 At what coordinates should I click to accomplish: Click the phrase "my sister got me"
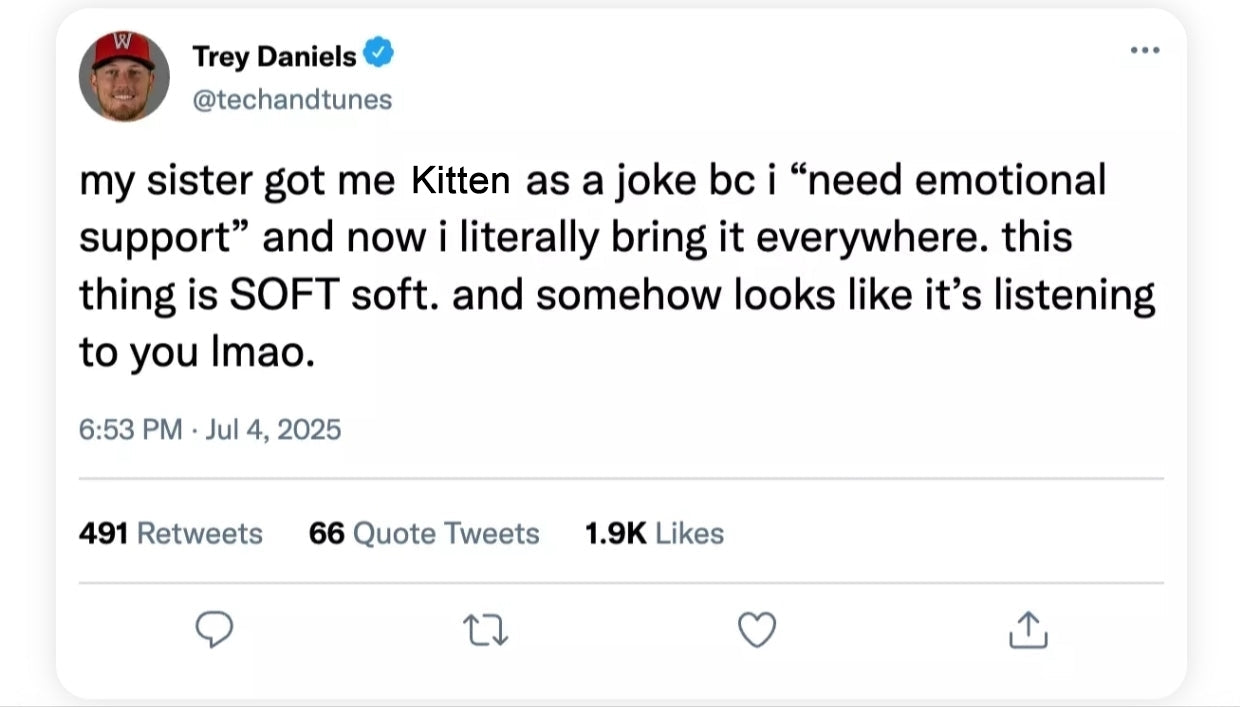[x=237, y=181]
